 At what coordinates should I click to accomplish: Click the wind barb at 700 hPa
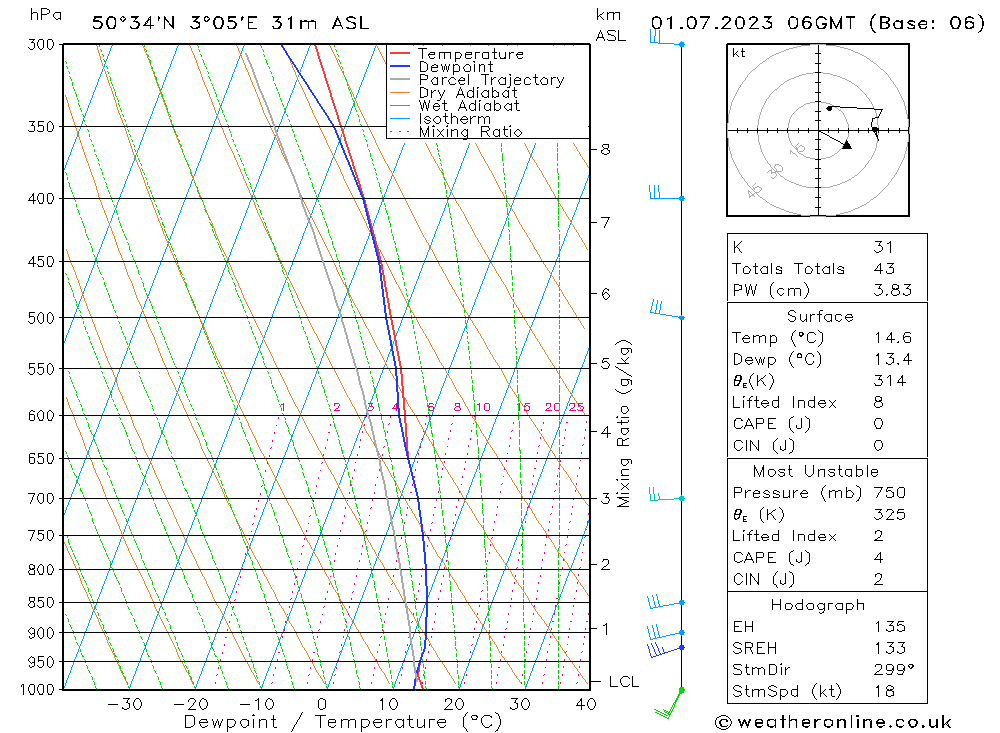tap(666, 494)
